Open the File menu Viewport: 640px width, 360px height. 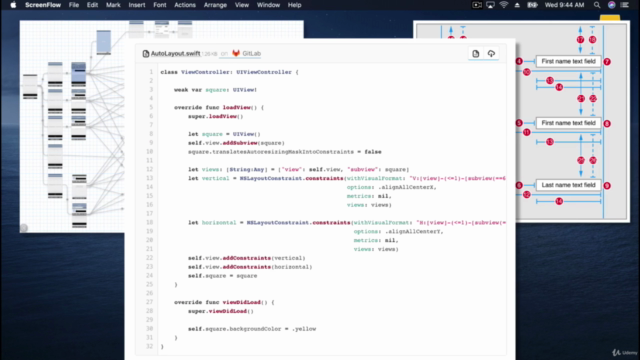point(74,5)
